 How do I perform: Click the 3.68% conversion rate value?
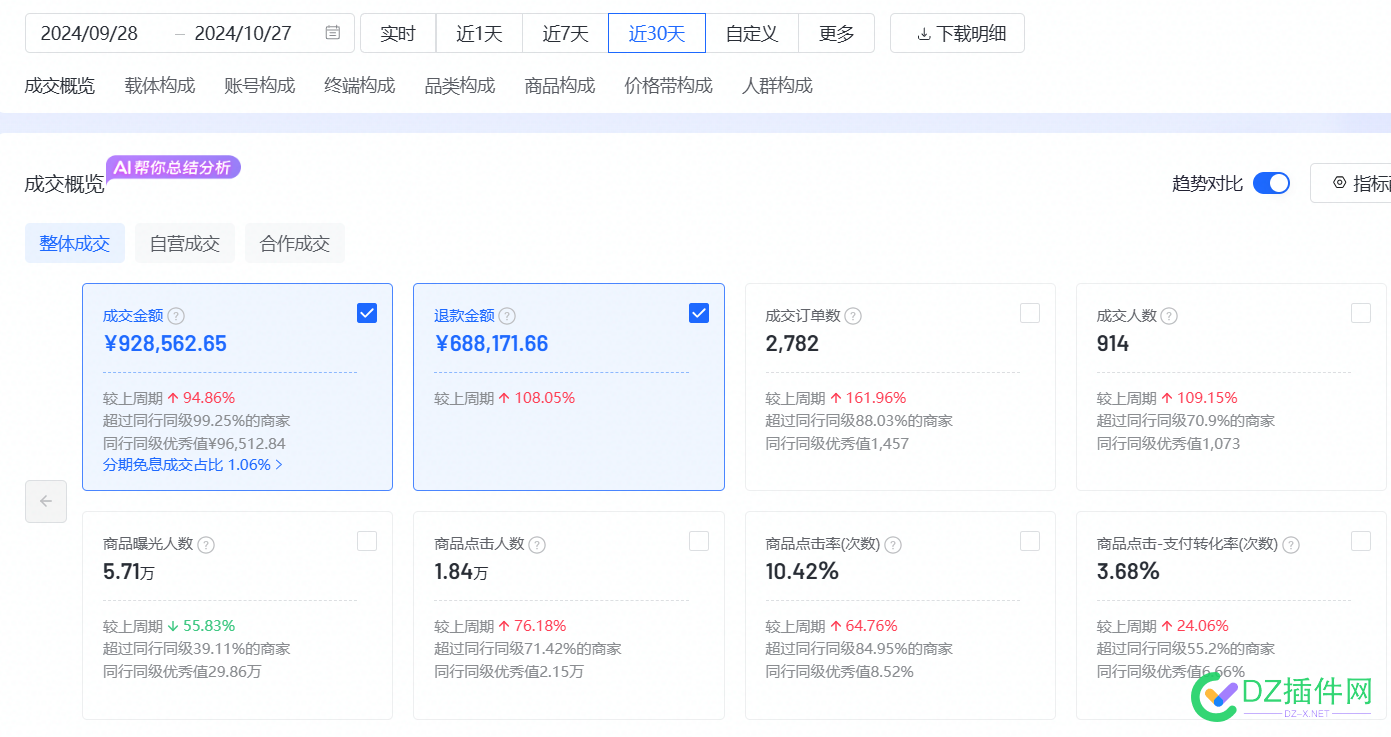[x=1128, y=572]
